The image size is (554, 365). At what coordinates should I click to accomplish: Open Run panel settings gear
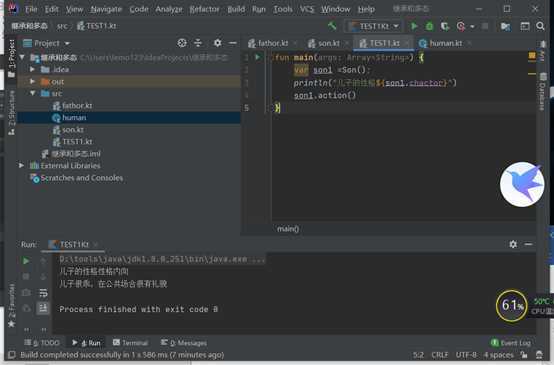(x=513, y=244)
